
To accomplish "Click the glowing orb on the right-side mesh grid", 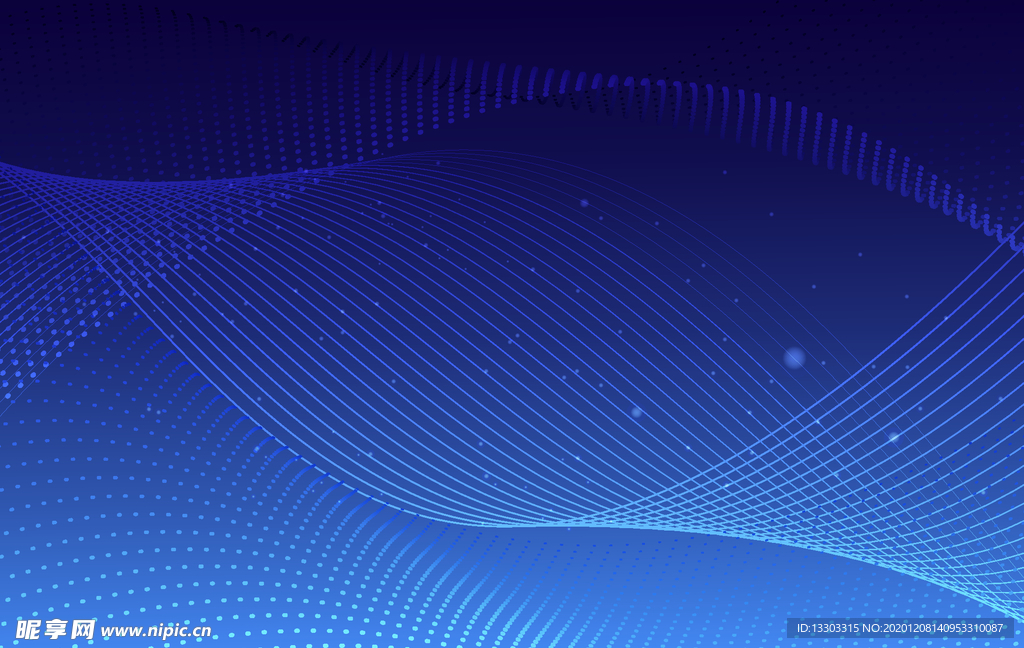I will [893, 437].
